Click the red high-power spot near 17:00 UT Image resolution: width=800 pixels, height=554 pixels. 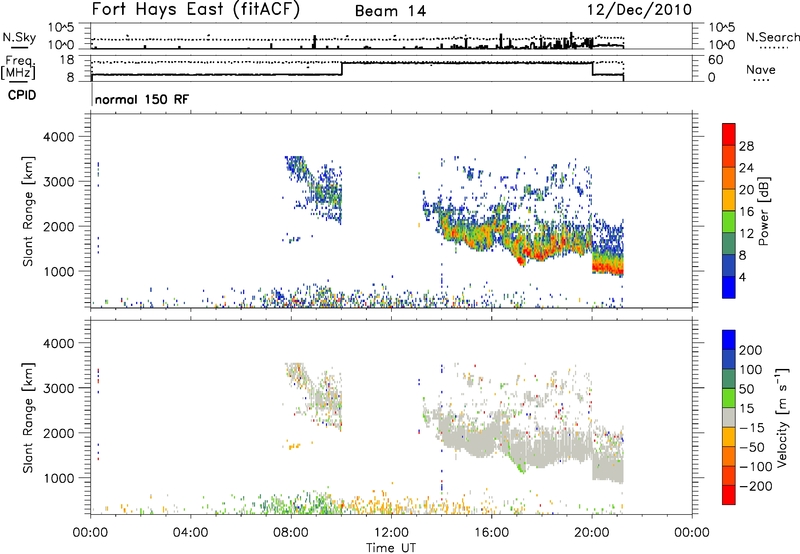click(x=520, y=261)
